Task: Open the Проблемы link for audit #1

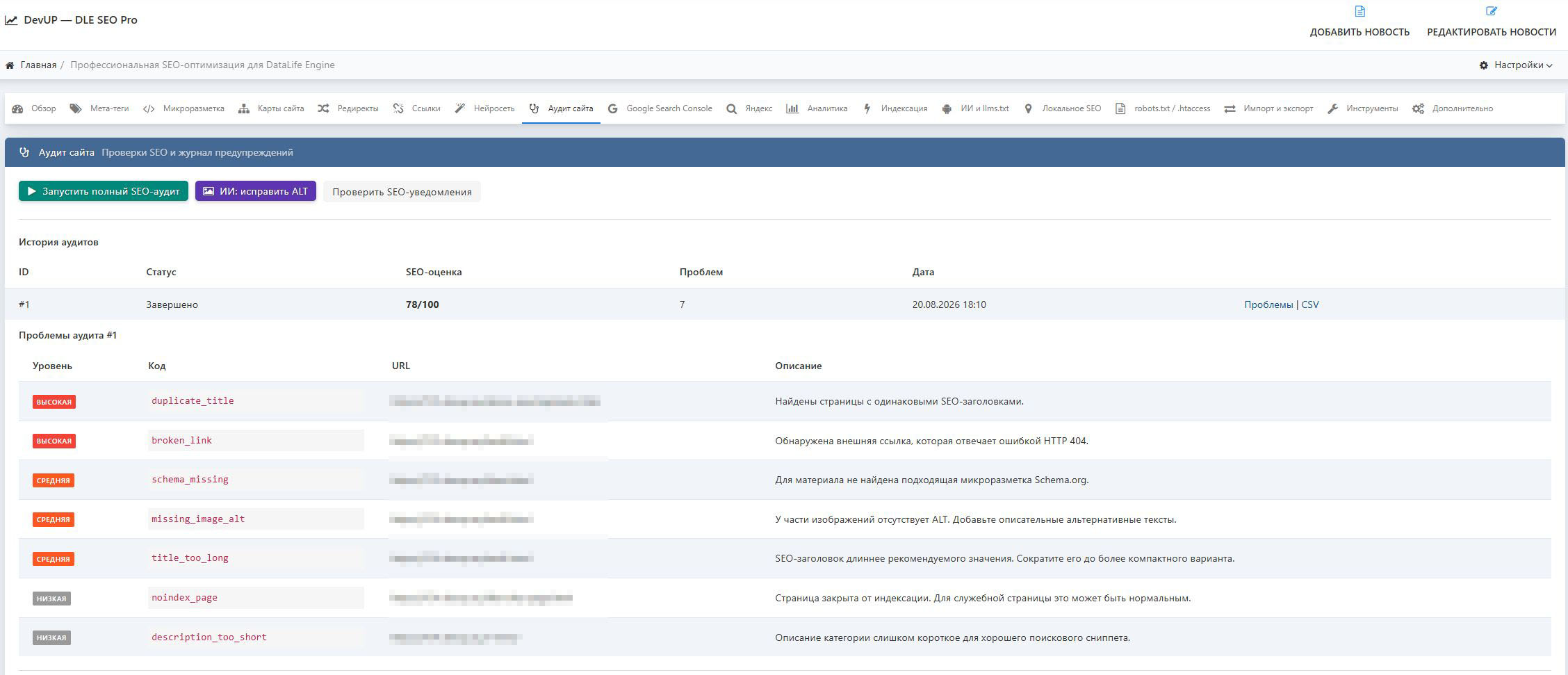Action: coord(1268,305)
